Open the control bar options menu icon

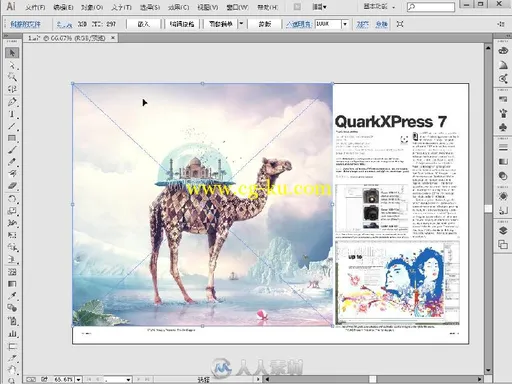[501, 24]
